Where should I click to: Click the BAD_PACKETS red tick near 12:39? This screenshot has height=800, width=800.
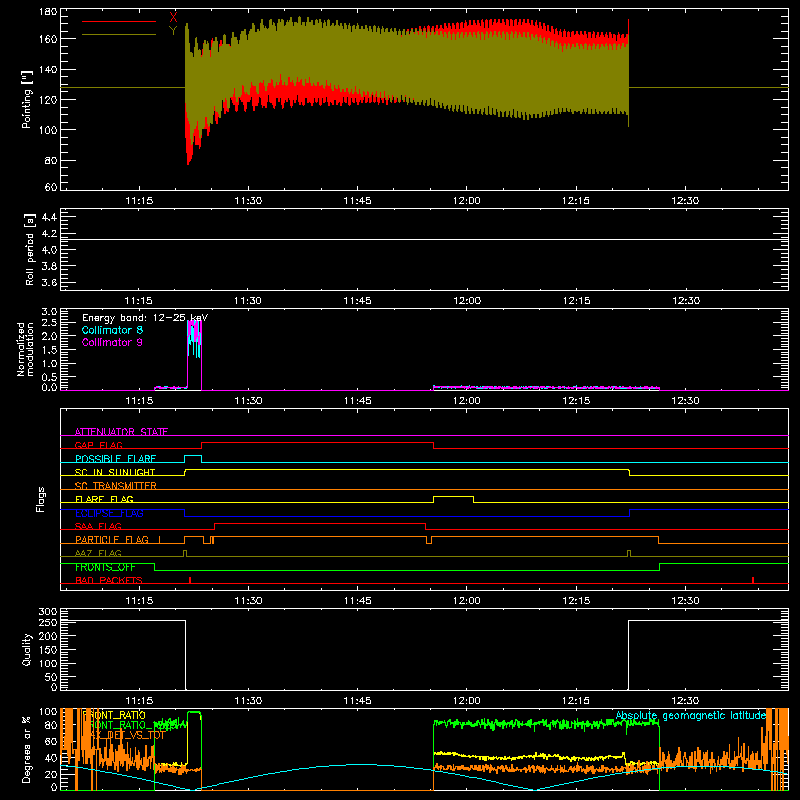[x=753, y=580]
